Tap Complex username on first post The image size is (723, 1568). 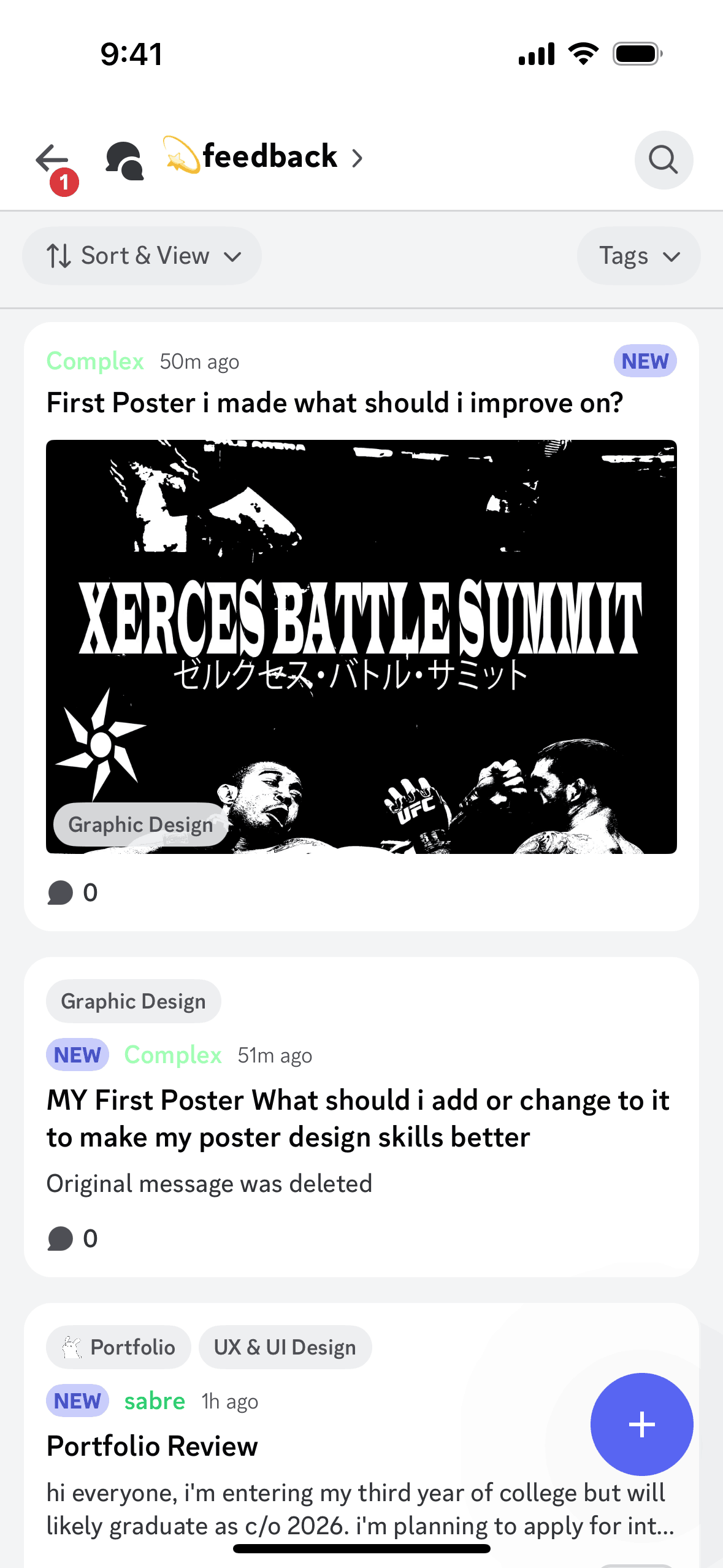tap(96, 361)
